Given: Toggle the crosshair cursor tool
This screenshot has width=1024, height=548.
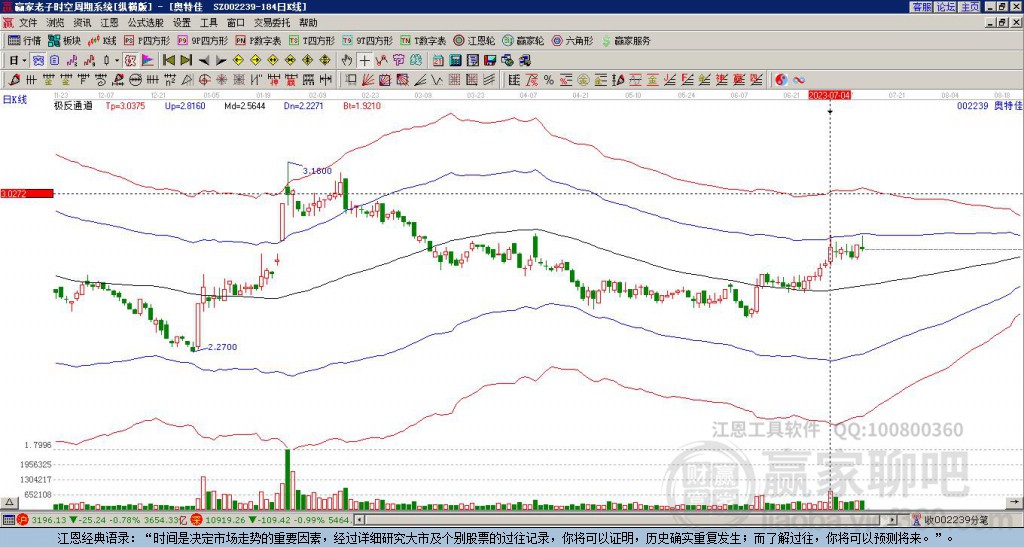Looking at the screenshot, I should tap(364, 61).
